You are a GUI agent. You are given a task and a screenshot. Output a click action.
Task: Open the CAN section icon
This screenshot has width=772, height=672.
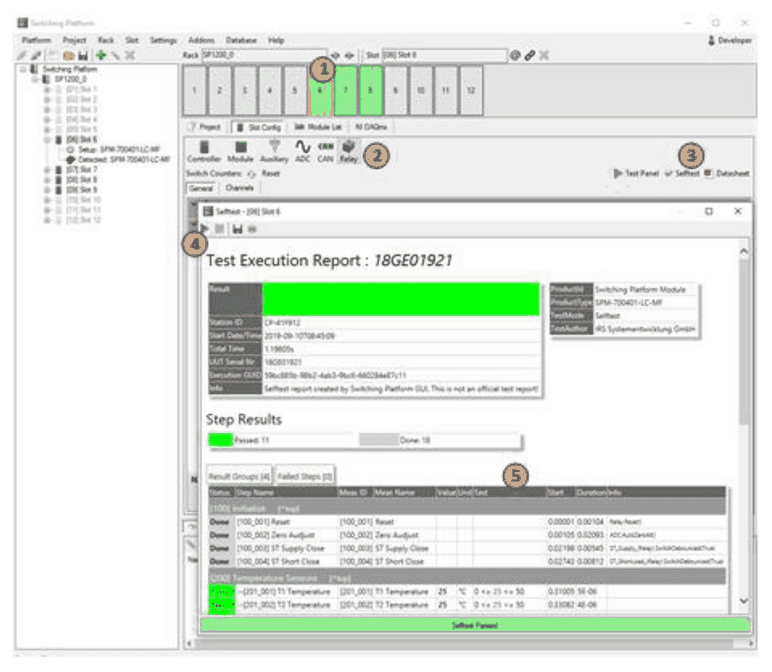325,152
